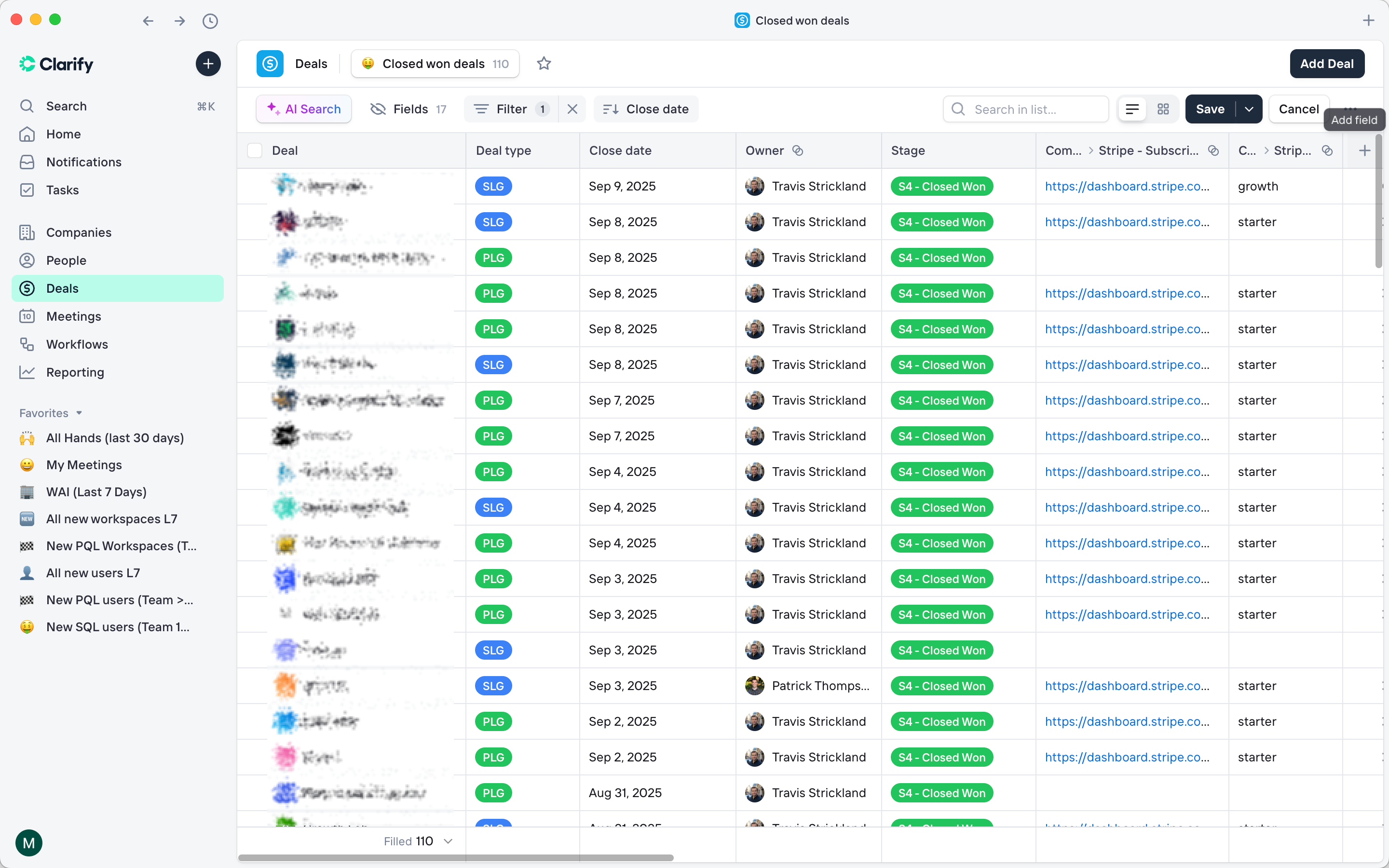Sort by the Deal type column header
The width and height of the screenshot is (1389, 868).
click(x=522, y=150)
